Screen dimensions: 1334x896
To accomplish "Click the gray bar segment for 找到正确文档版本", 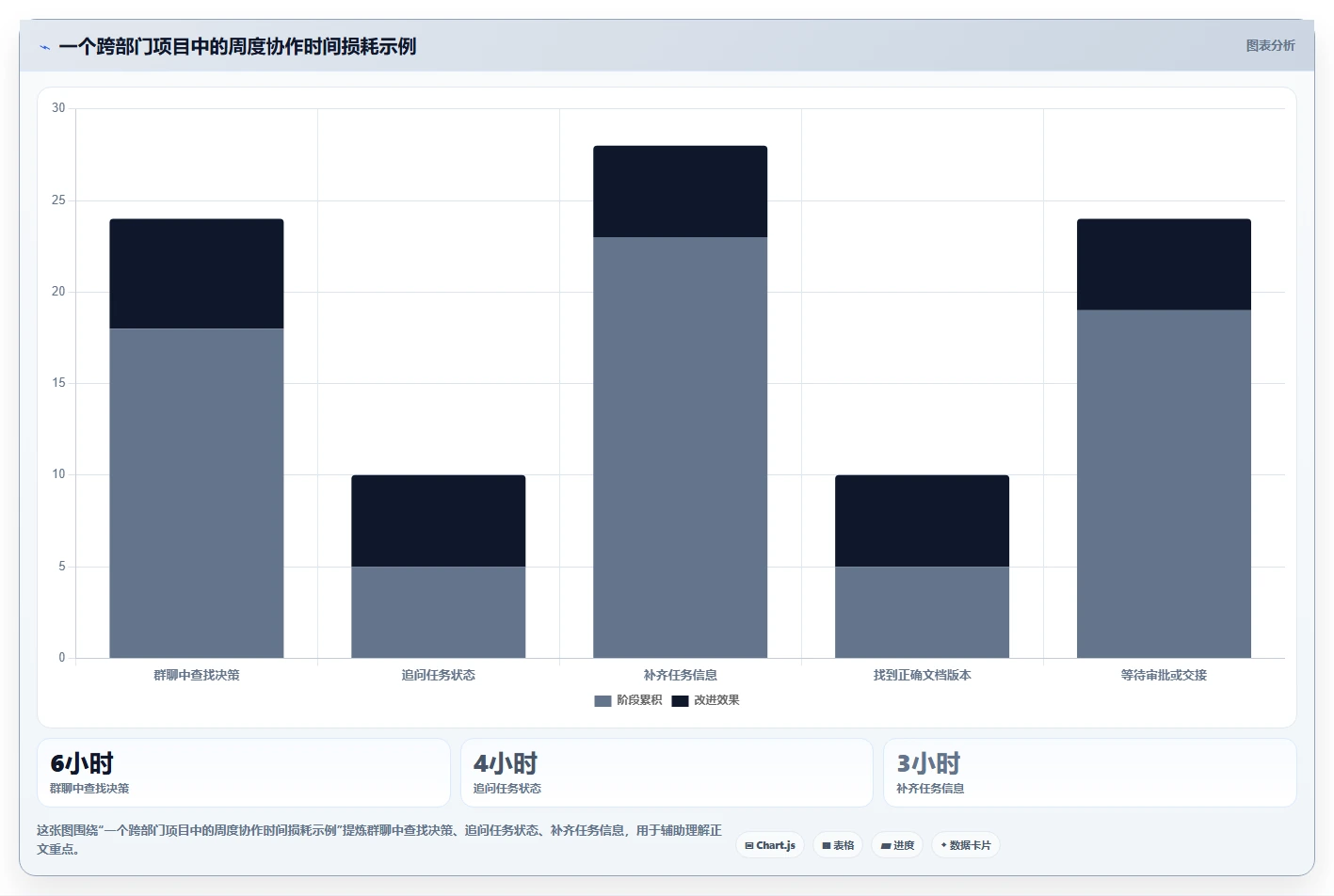I will click(923, 612).
